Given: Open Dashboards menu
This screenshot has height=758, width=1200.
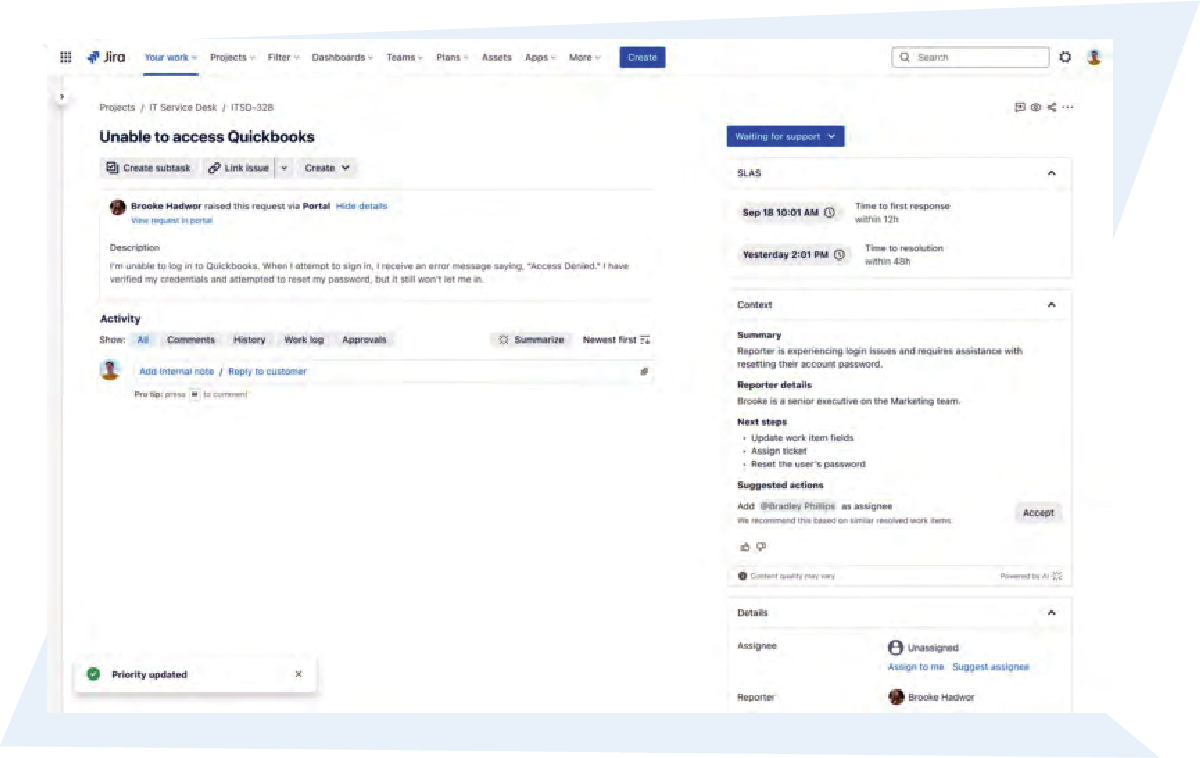Looking at the screenshot, I should [343, 58].
